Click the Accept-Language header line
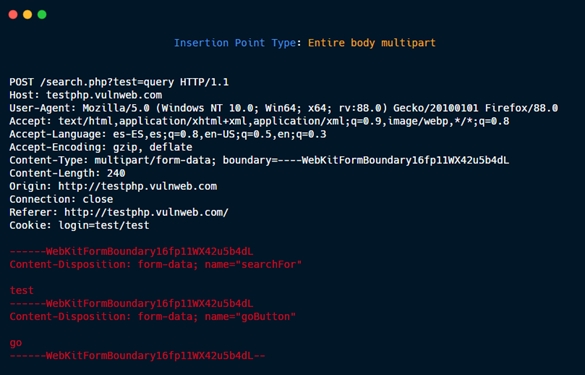585x375 pixels. 168,134
